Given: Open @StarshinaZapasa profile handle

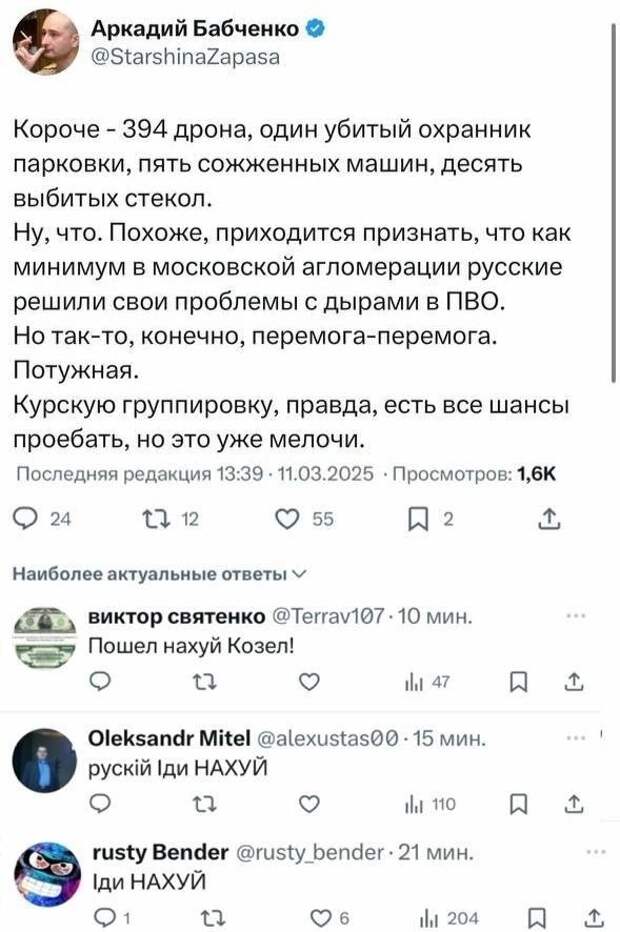Looking at the screenshot, I should click(x=185, y=56).
